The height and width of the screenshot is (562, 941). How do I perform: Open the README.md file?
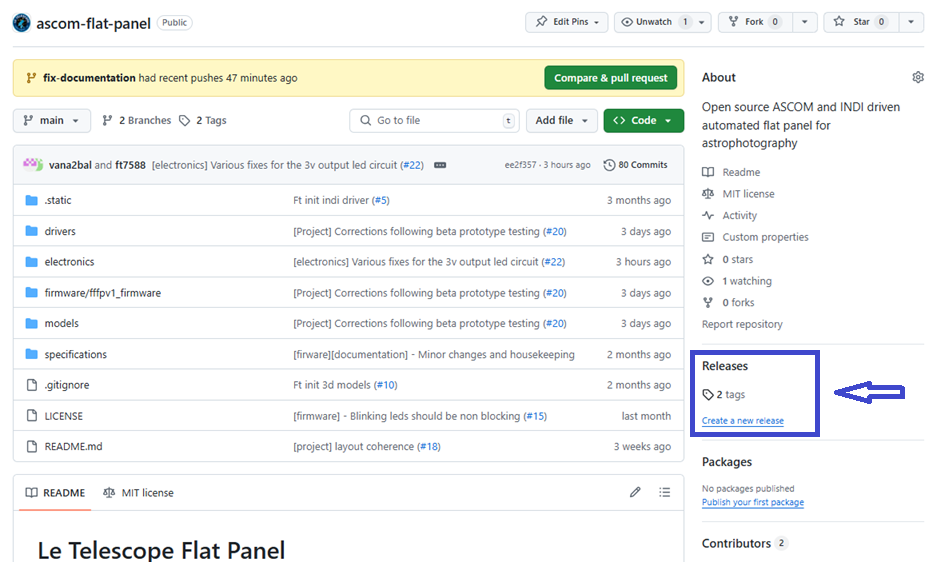73,447
